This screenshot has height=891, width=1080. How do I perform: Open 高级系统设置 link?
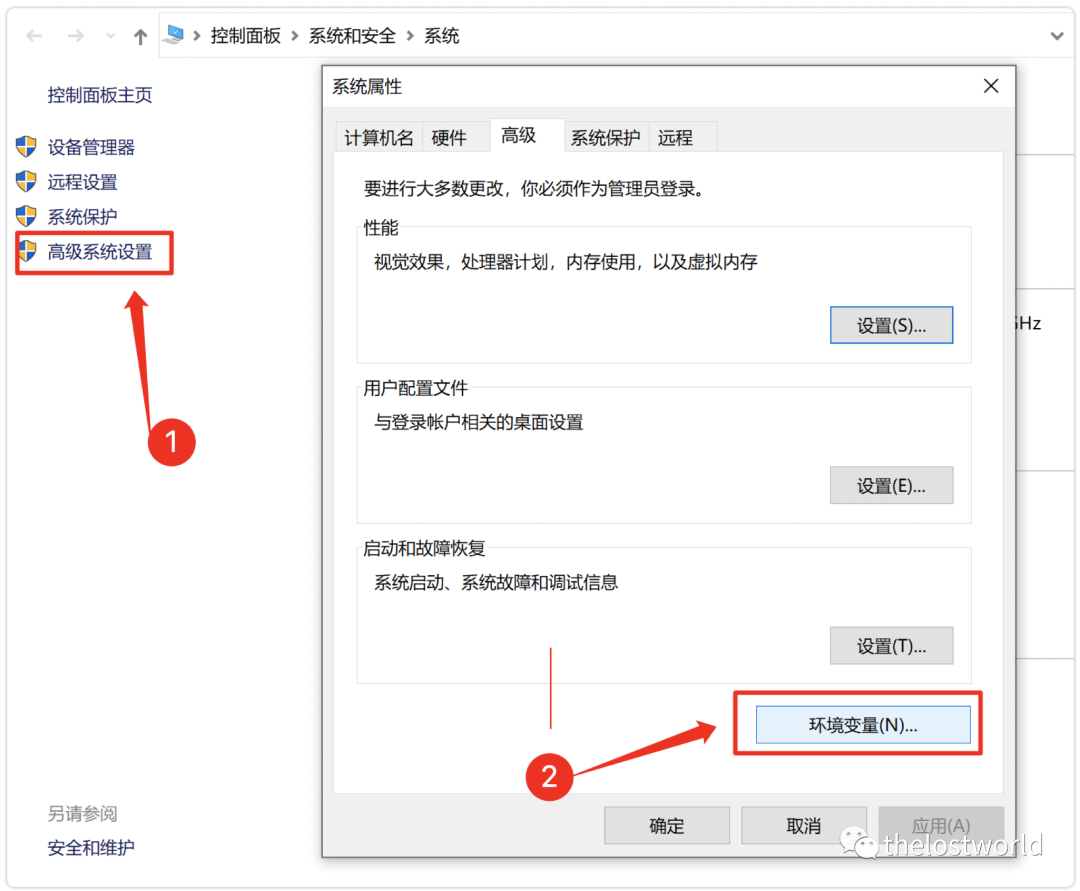click(100, 252)
